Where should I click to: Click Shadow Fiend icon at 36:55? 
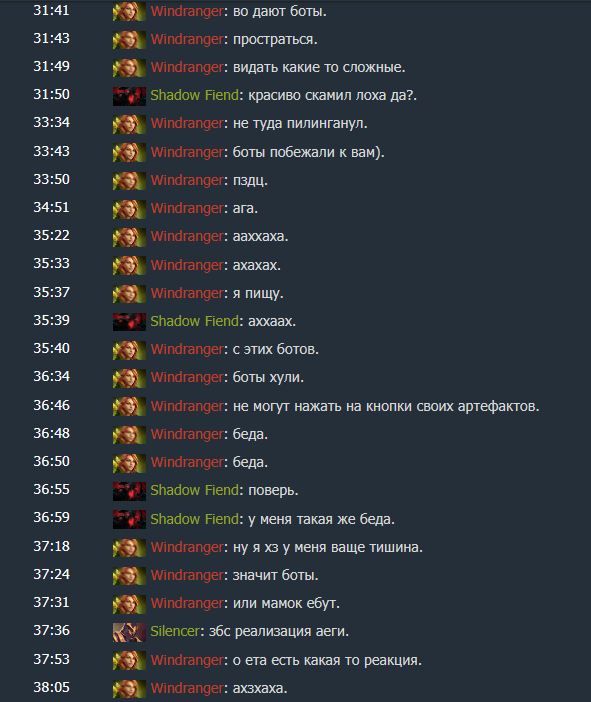pos(129,491)
